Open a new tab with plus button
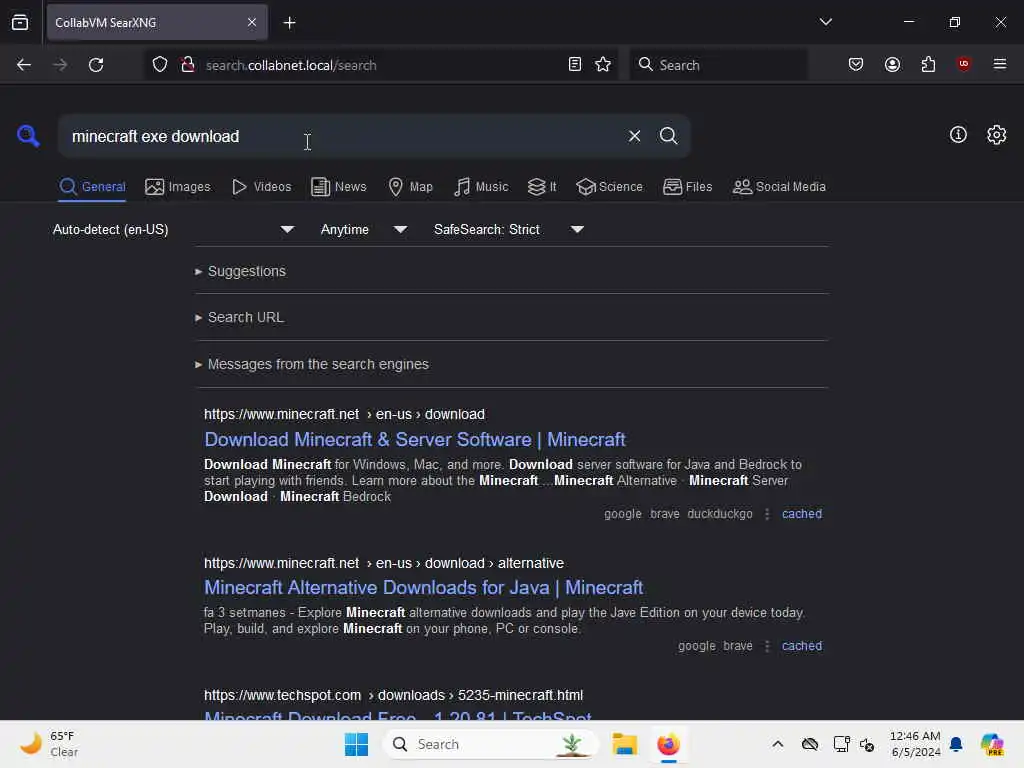This screenshot has width=1024, height=768. 289,22
